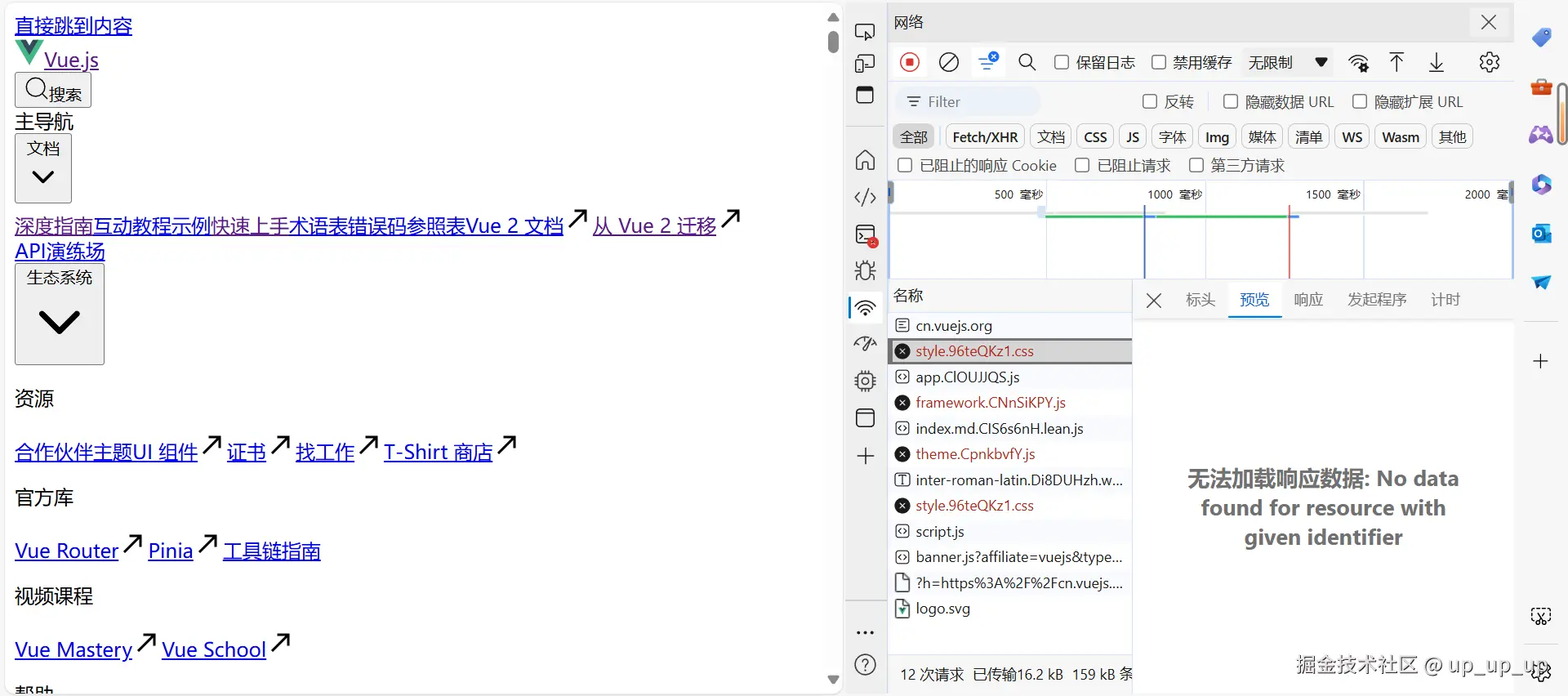1568x696 pixels.
Task: Close the request details pane
Action: click(1154, 301)
